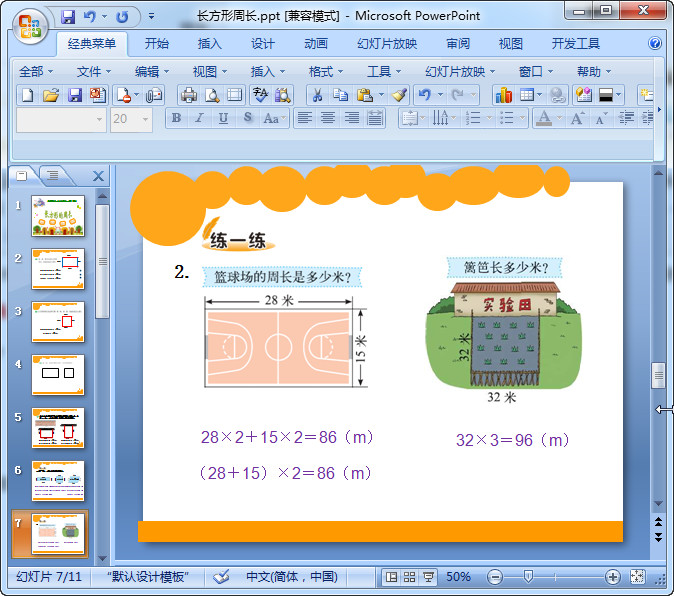The image size is (674, 596).
Task: Click the zoom slider handle
Action: tap(528, 576)
